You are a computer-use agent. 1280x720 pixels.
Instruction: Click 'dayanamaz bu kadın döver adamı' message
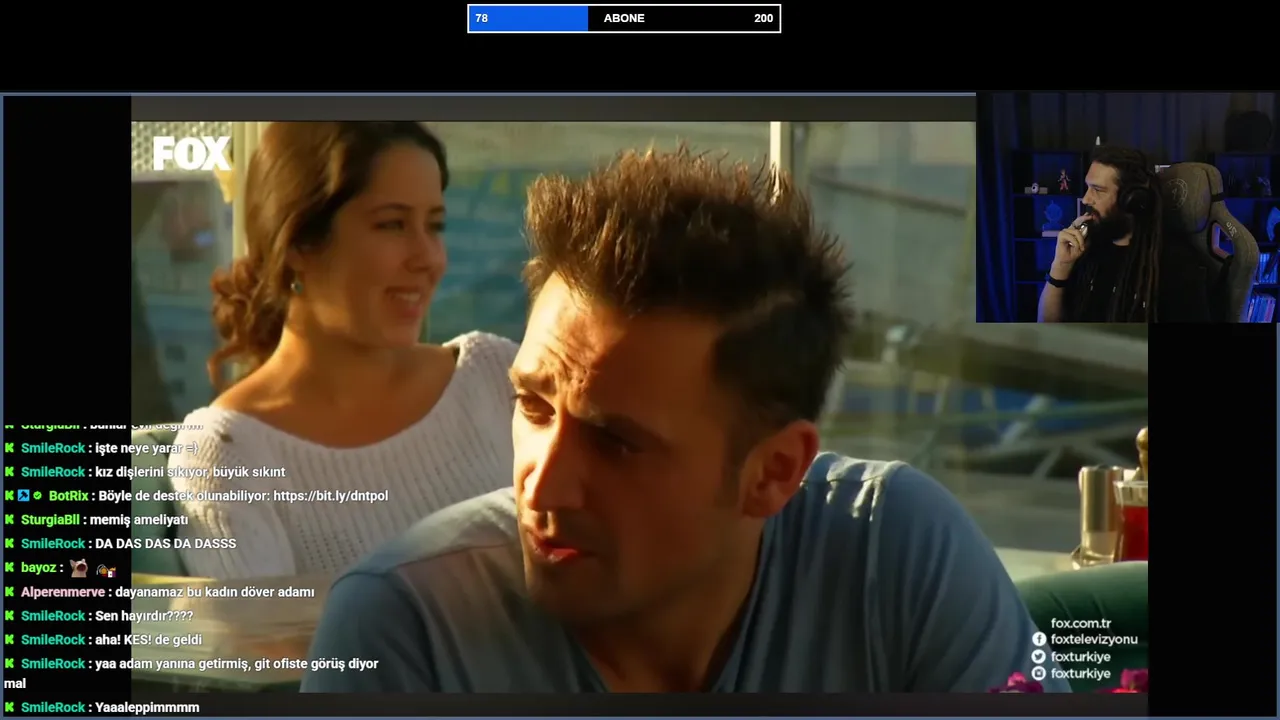[215, 592]
